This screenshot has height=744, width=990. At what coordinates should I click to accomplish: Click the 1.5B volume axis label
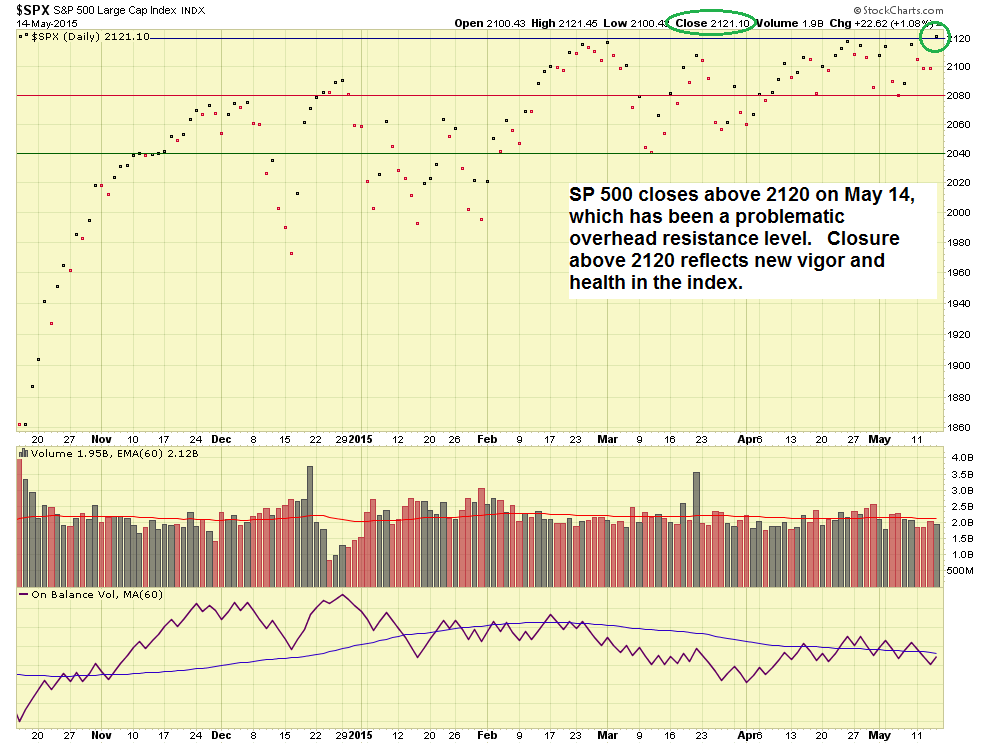(x=962, y=539)
